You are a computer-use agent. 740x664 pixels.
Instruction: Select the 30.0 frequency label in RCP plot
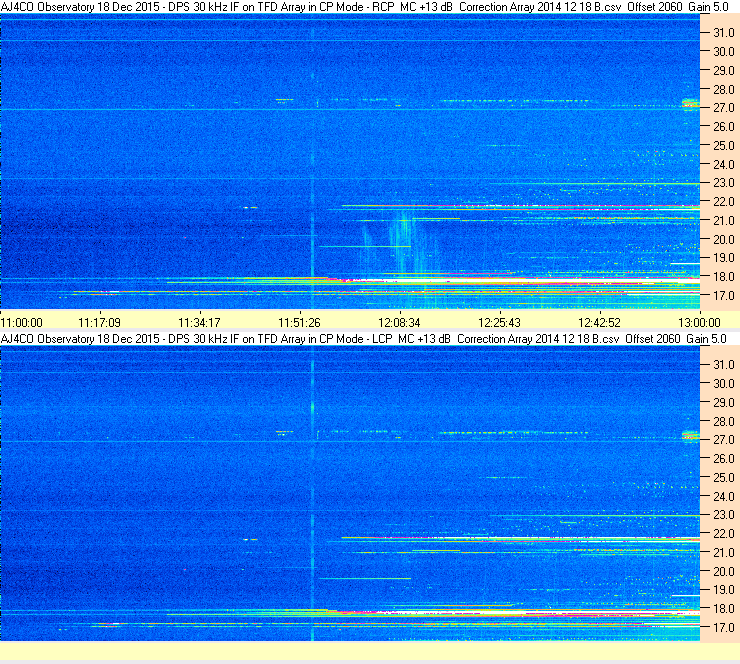tap(723, 52)
